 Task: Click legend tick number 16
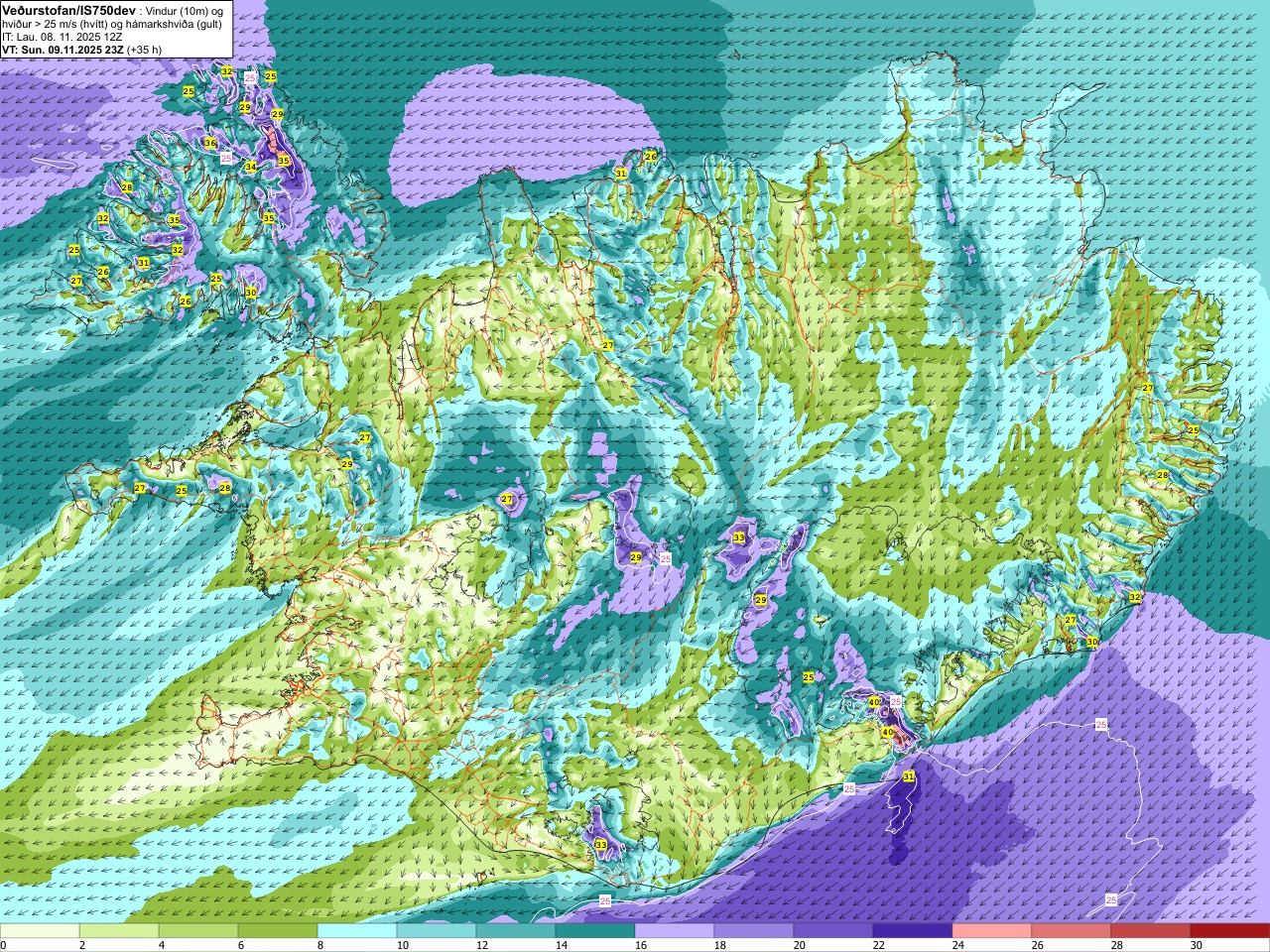[640, 945]
